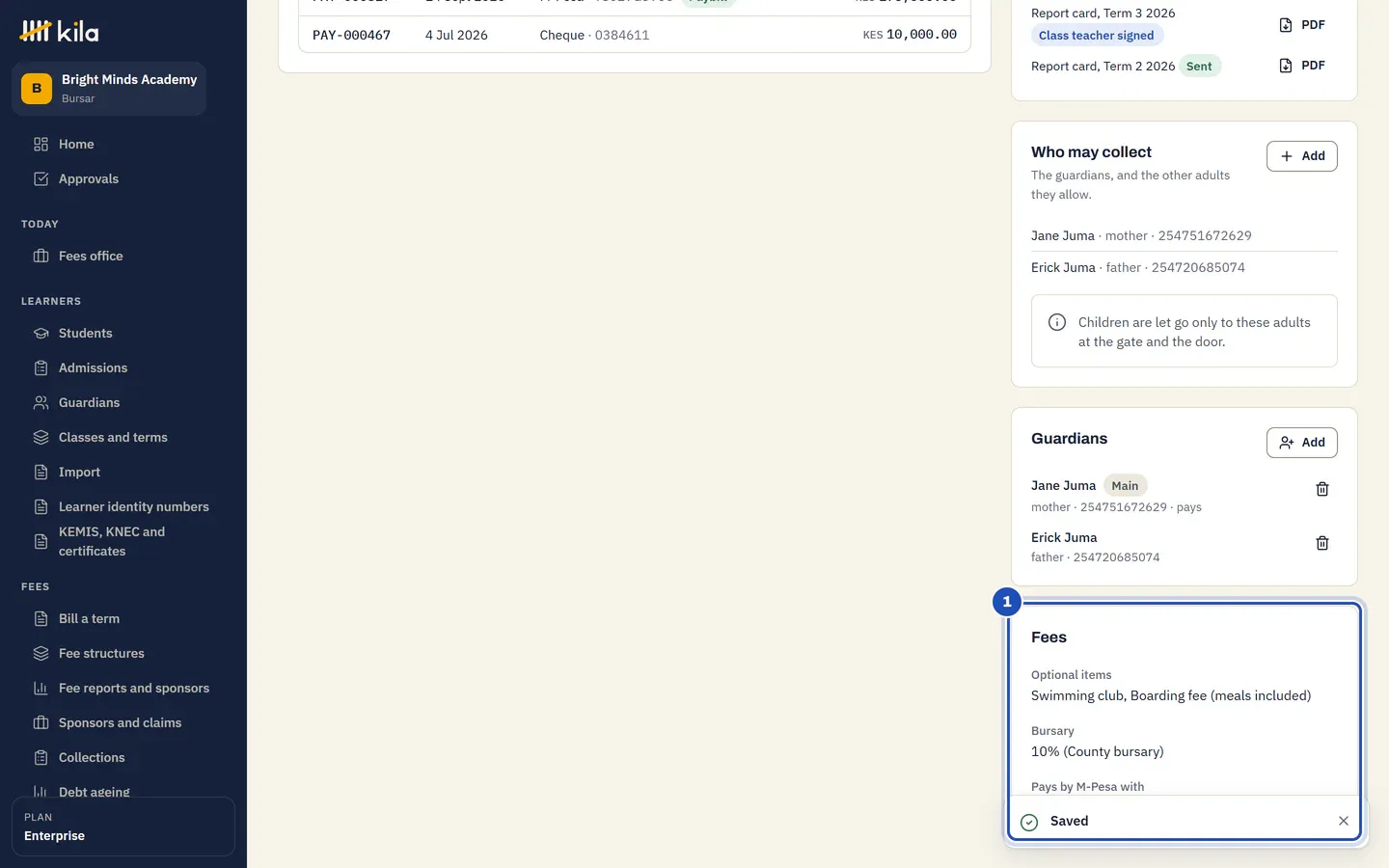Viewport: 1389px width, 868px height.
Task: Click the Main badge beside Jane Juma
Action: [1125, 486]
